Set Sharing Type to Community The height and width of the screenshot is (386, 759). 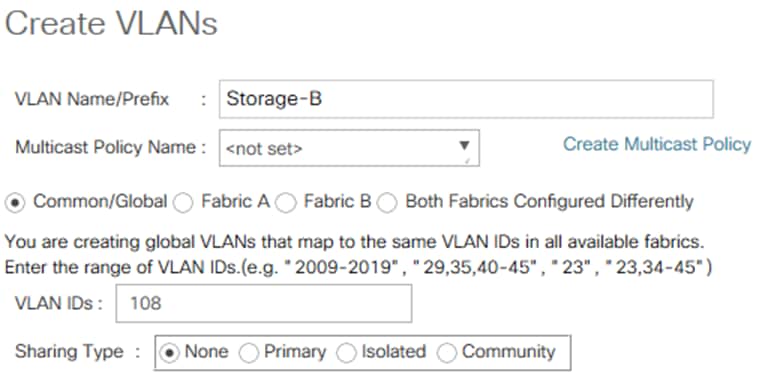tap(446, 353)
